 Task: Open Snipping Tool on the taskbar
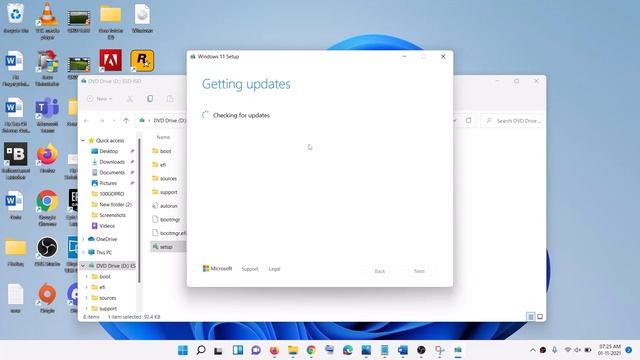coord(440,350)
